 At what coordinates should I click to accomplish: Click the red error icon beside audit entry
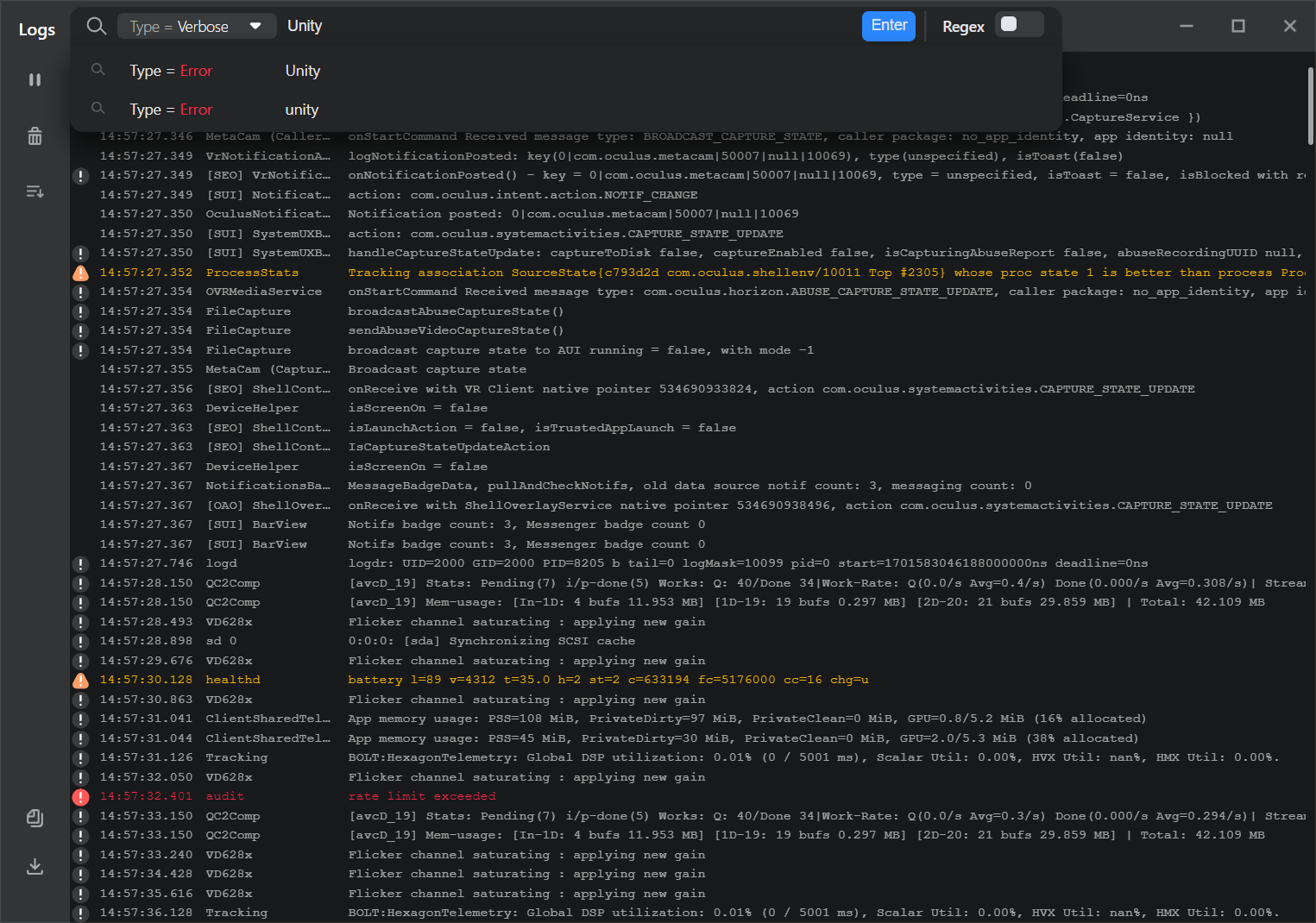point(80,797)
